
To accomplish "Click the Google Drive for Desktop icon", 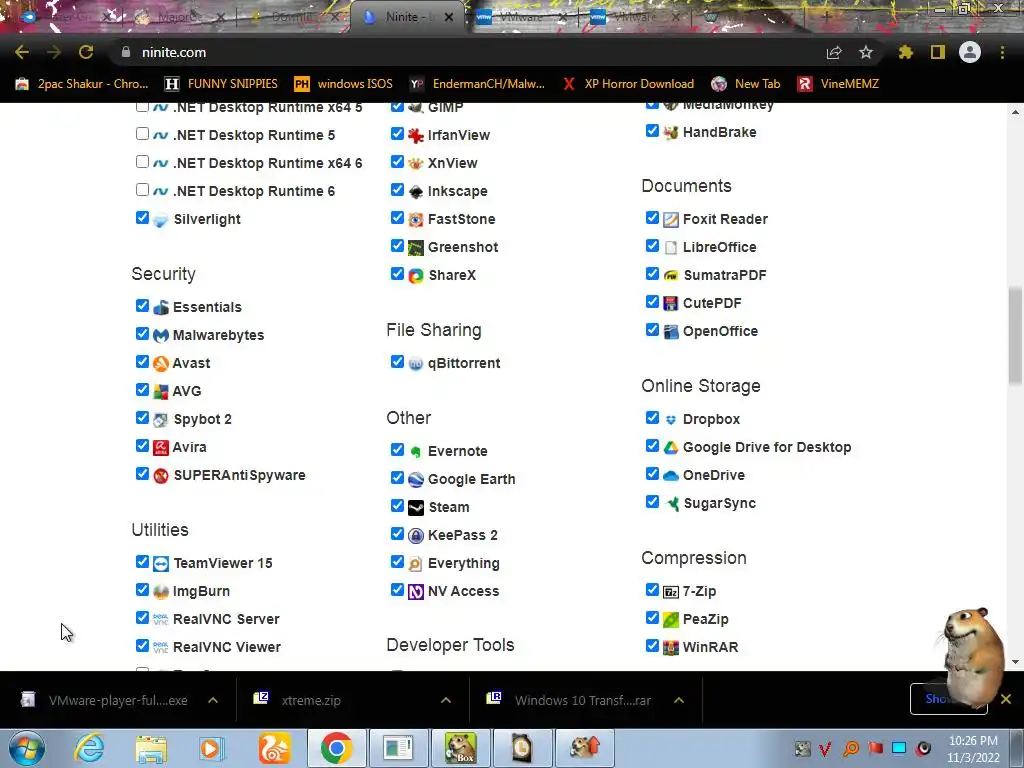I will click(x=671, y=448).
